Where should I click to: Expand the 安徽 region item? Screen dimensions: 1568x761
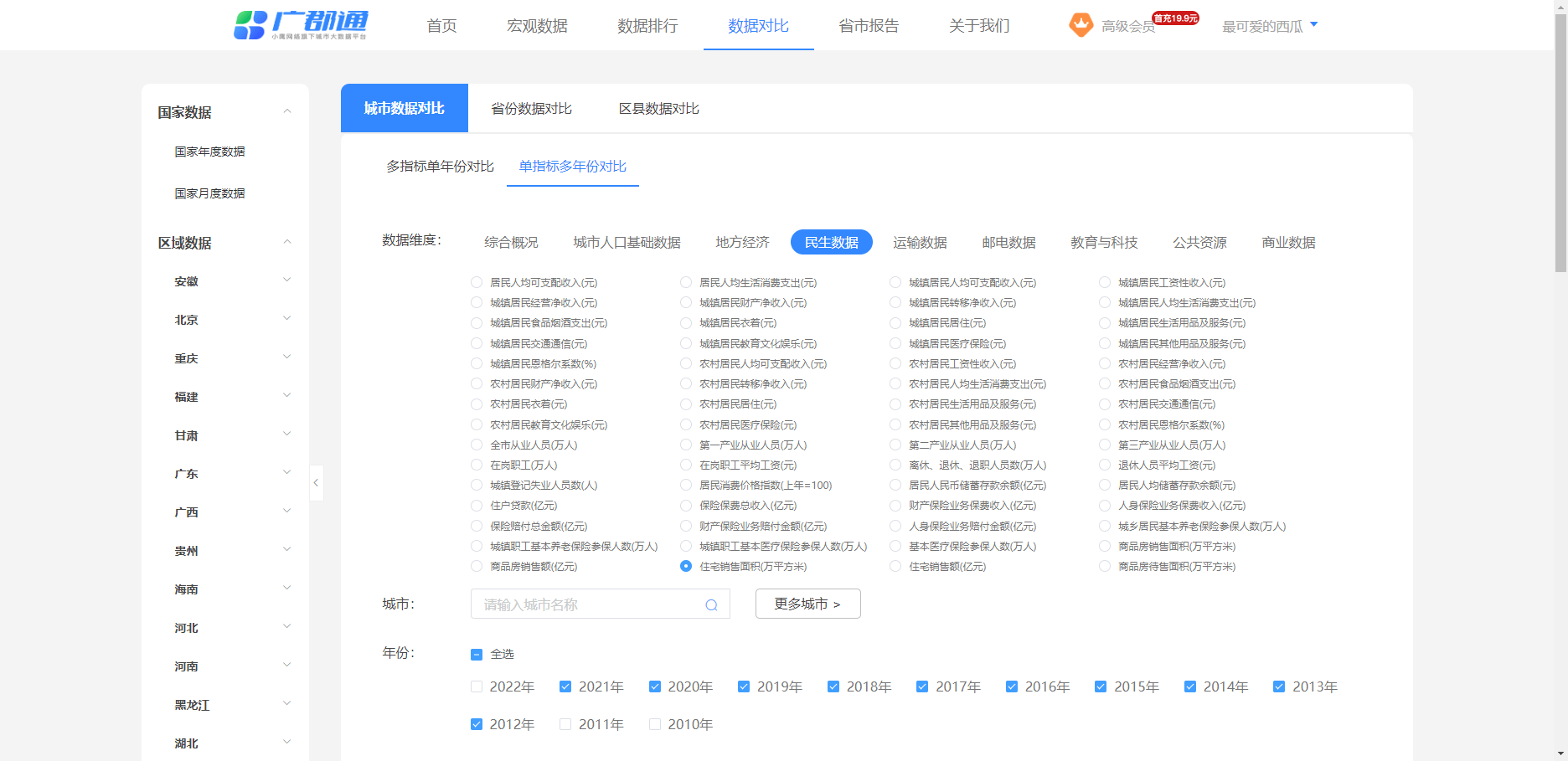pos(287,280)
